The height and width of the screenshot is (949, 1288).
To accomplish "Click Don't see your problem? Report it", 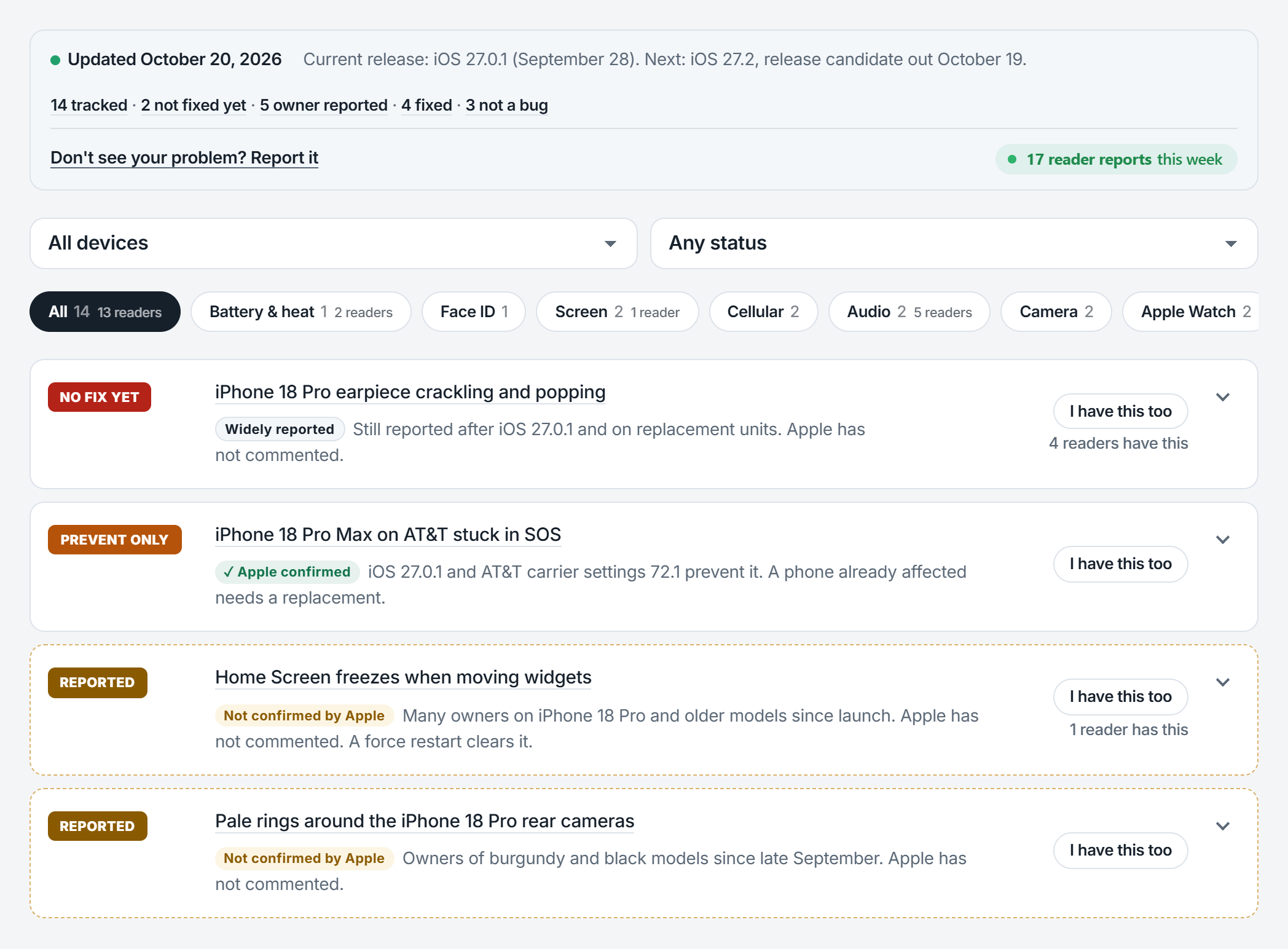I will (184, 158).
